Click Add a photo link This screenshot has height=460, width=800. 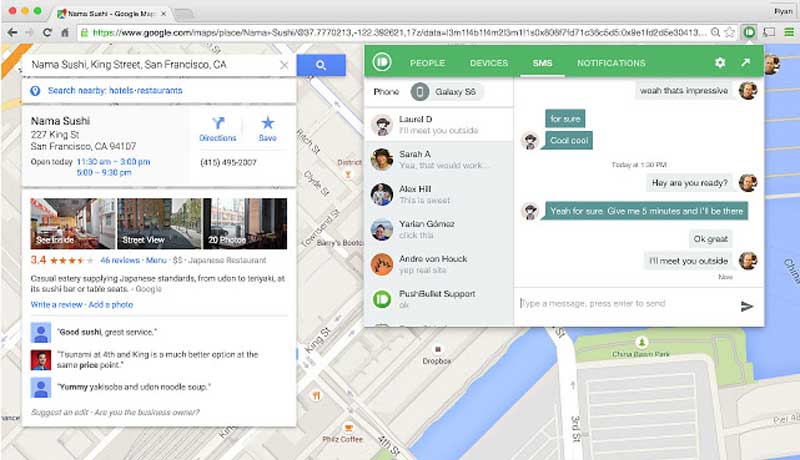[111, 304]
